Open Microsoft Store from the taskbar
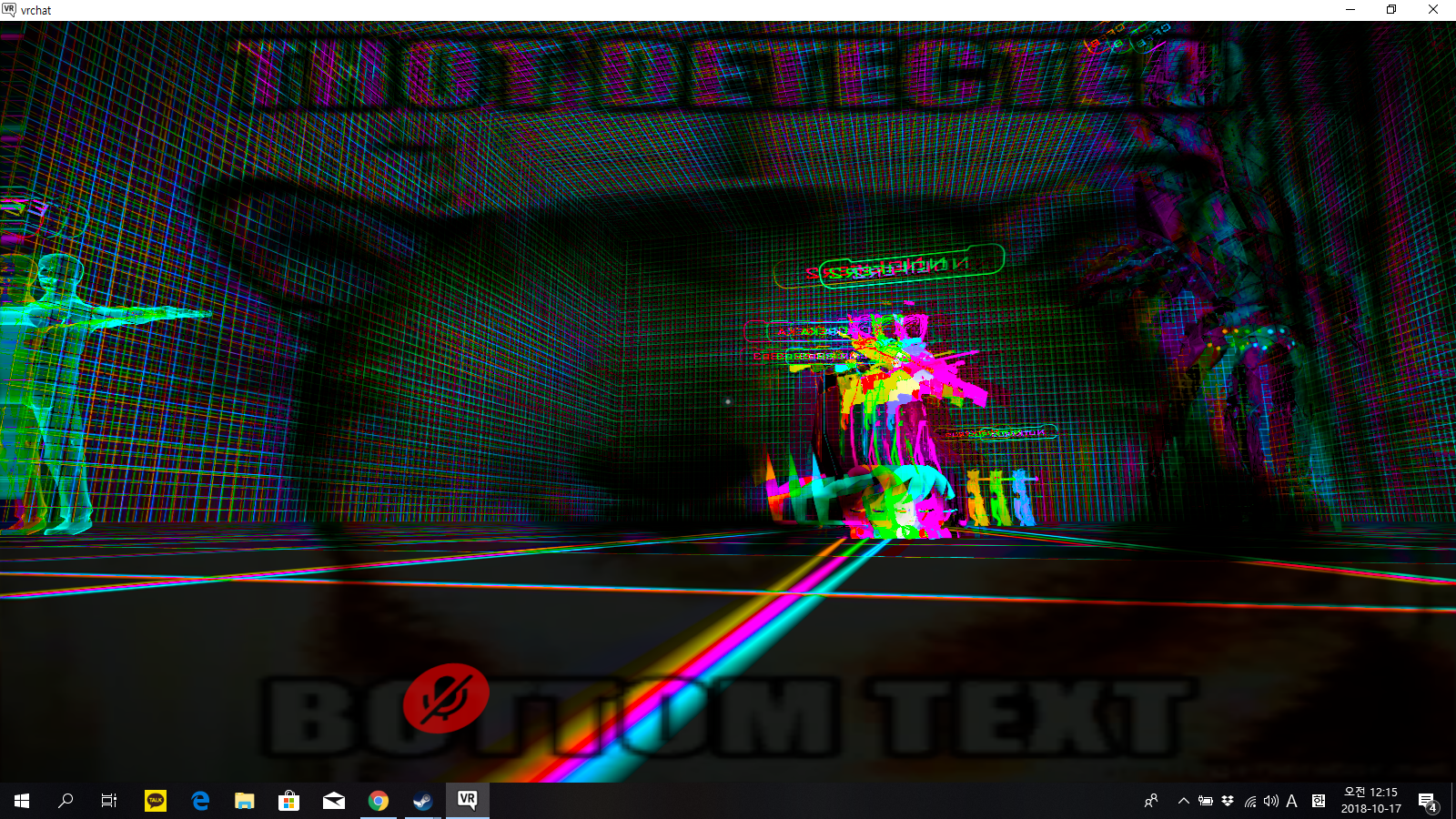1456x819 pixels. 289,801
